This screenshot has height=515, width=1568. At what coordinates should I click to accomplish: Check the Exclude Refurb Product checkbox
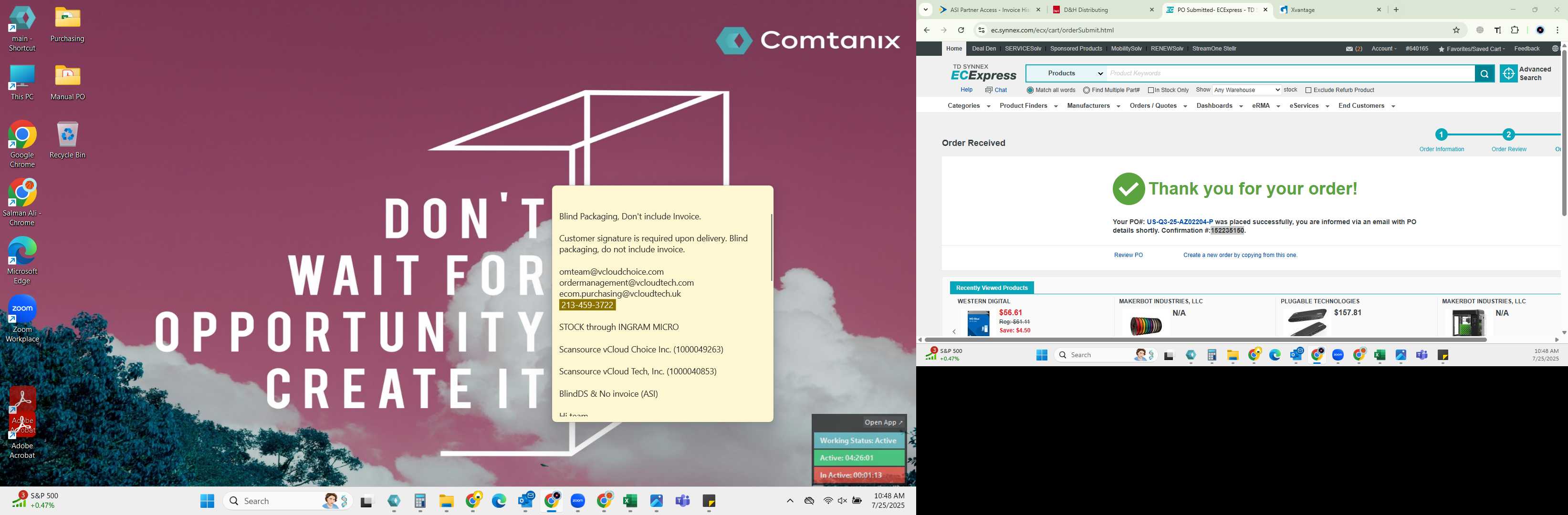[x=1308, y=90]
